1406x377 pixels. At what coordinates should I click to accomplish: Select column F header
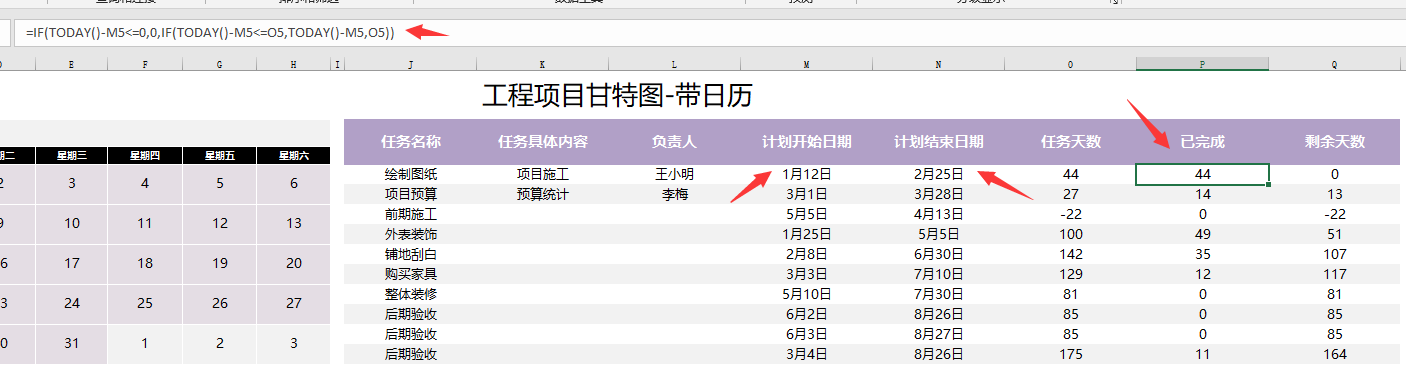[x=145, y=64]
